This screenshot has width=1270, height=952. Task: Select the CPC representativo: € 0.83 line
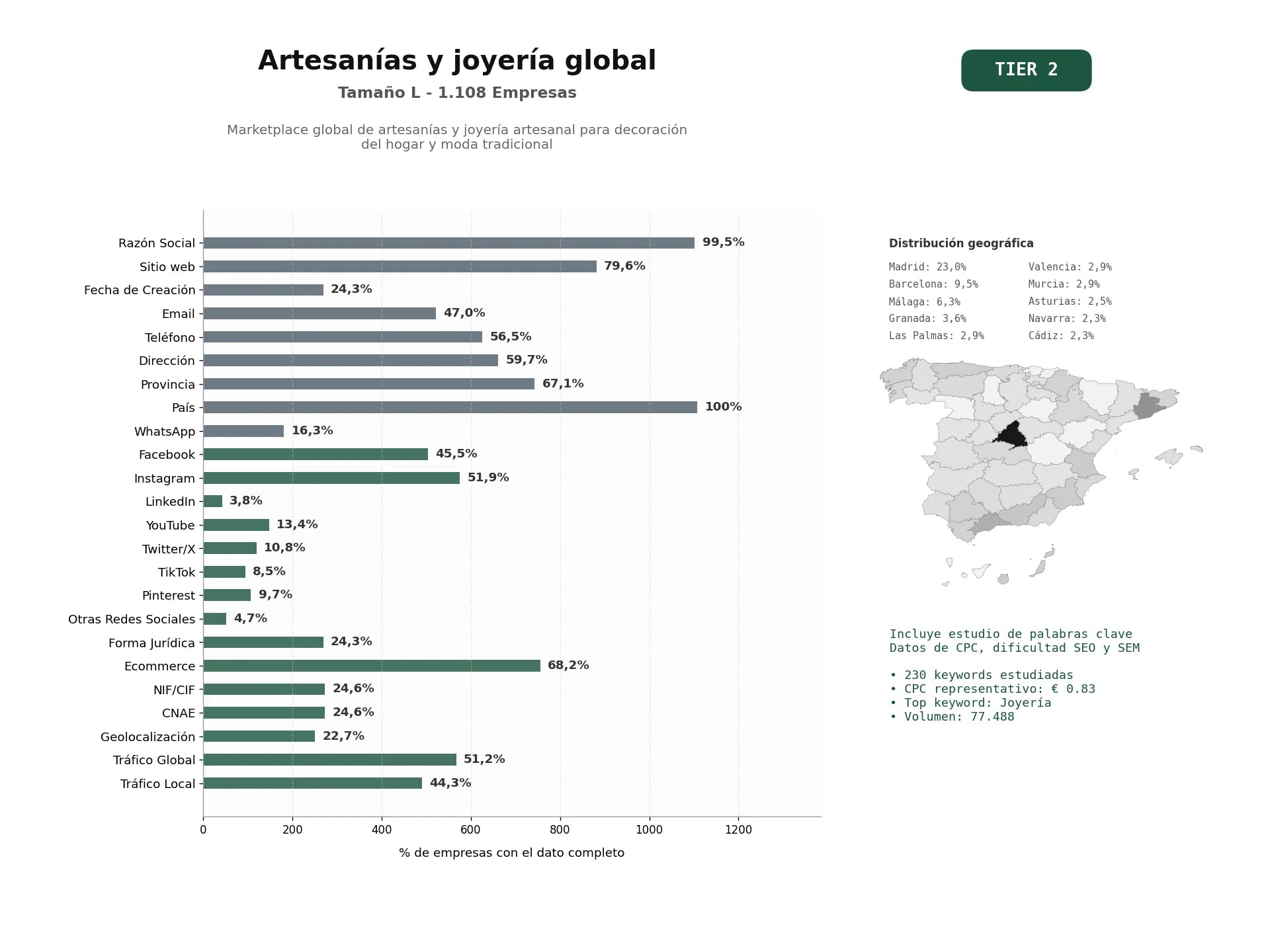[x=992, y=689]
